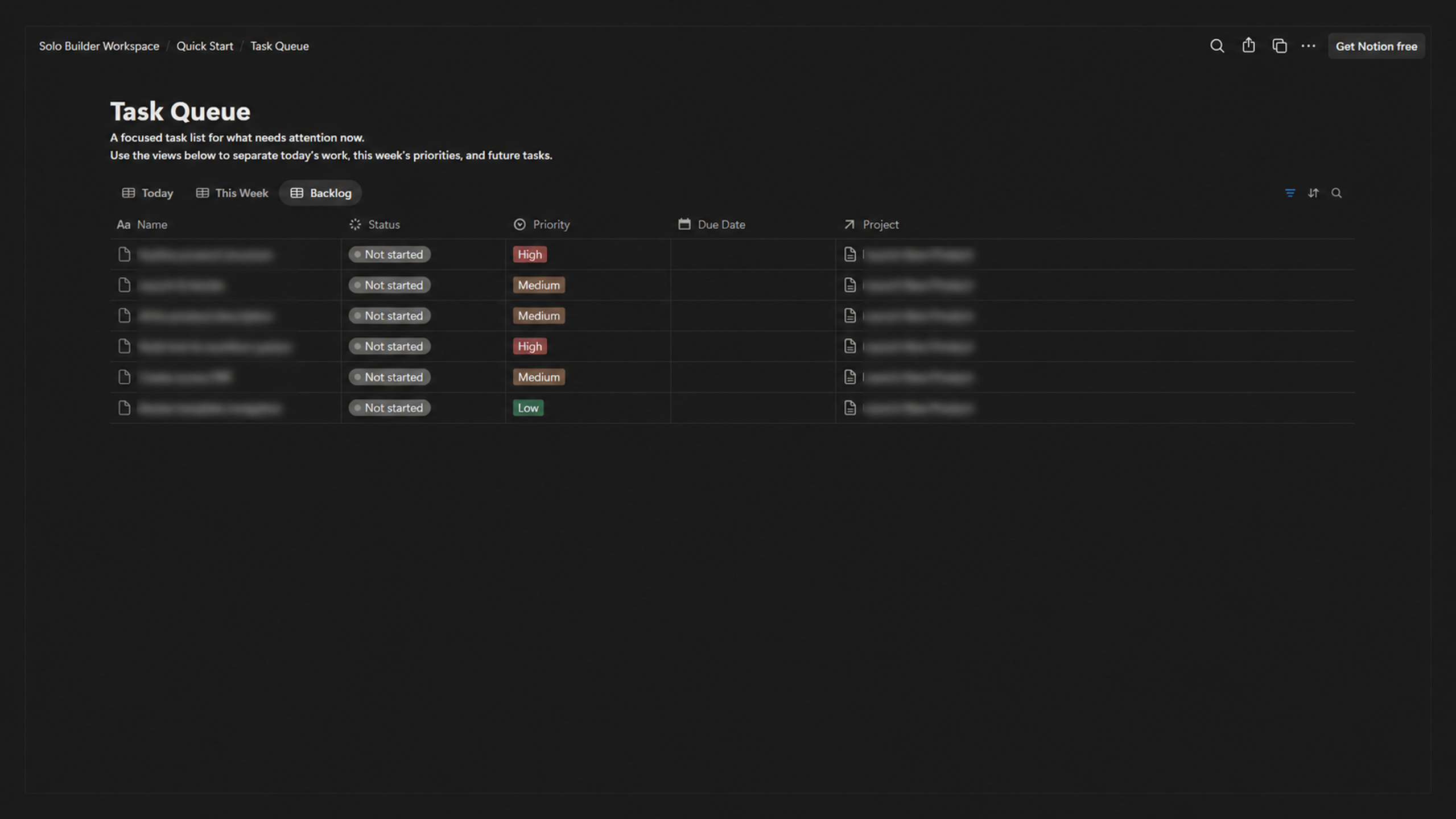Open the database filter icon

tap(1290, 193)
